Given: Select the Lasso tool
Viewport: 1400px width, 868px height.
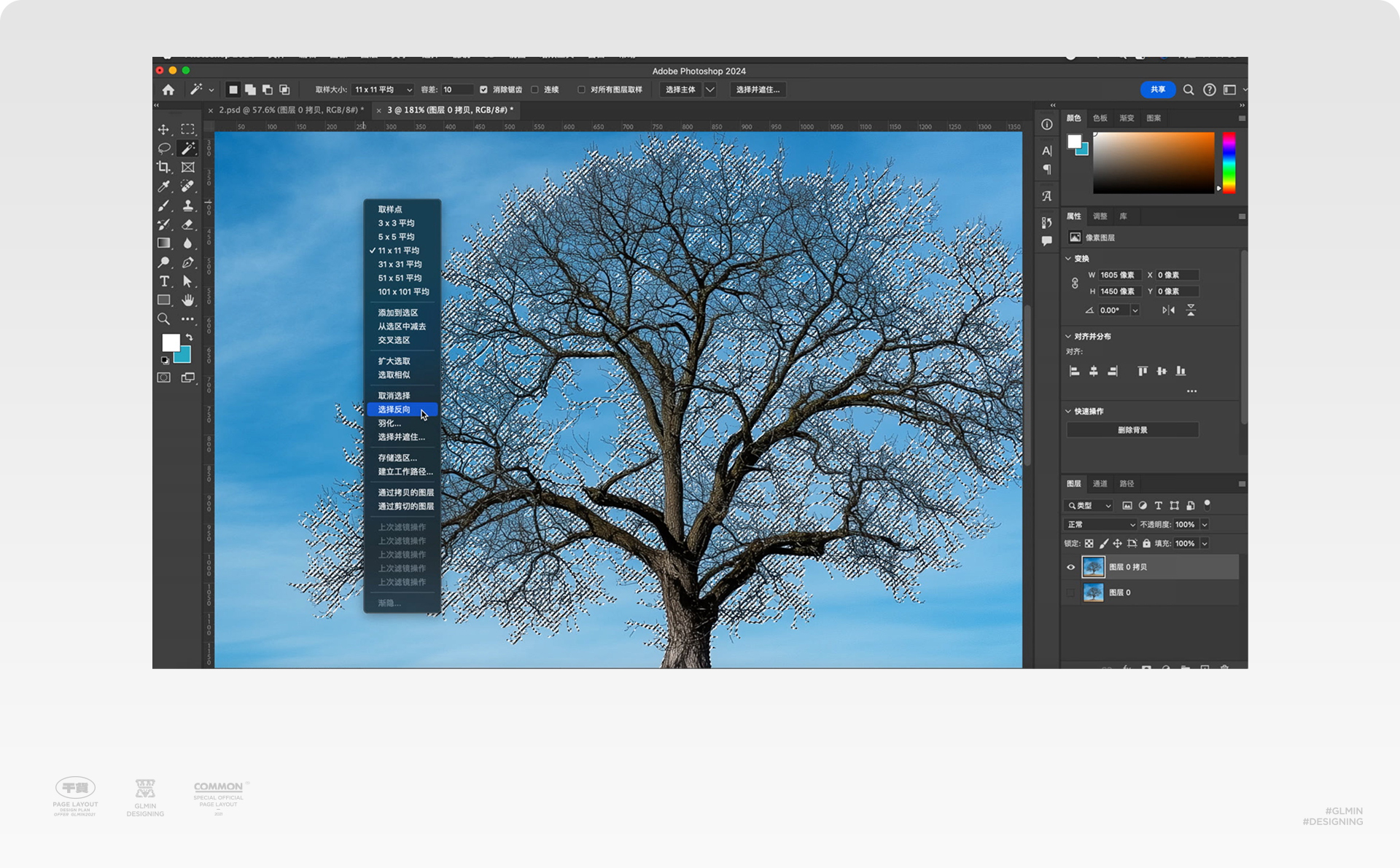Looking at the screenshot, I should coord(163,148).
